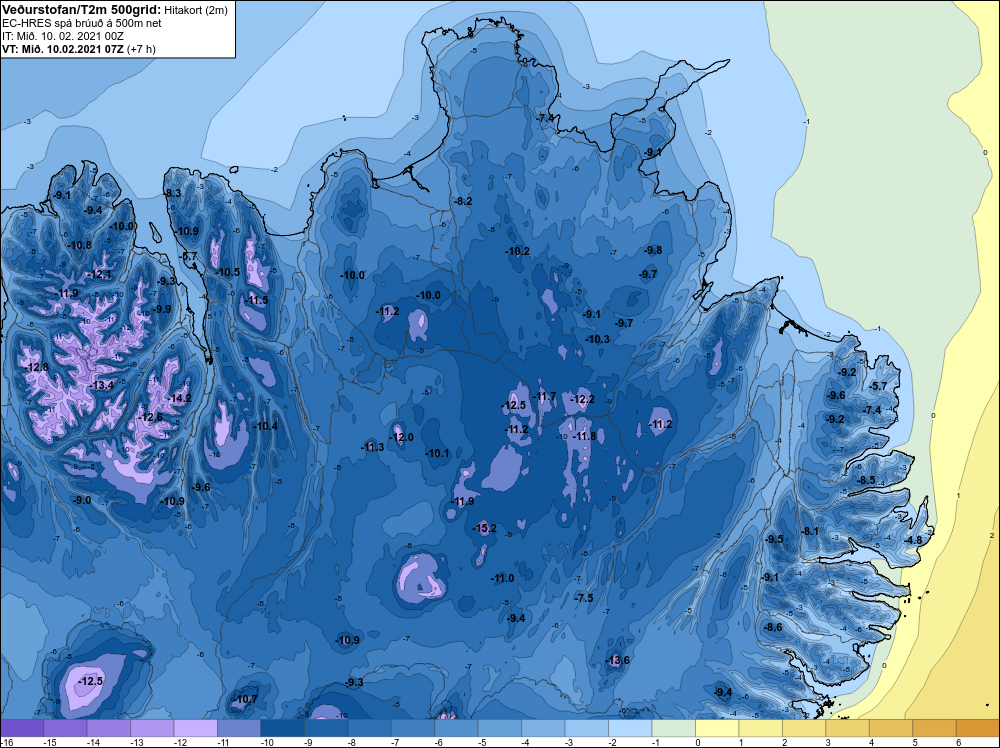Viewport: 1000px width, 748px height.
Task: Click the 'EC-HRES spá brúuð á 500m net' line
Action: 82,23
